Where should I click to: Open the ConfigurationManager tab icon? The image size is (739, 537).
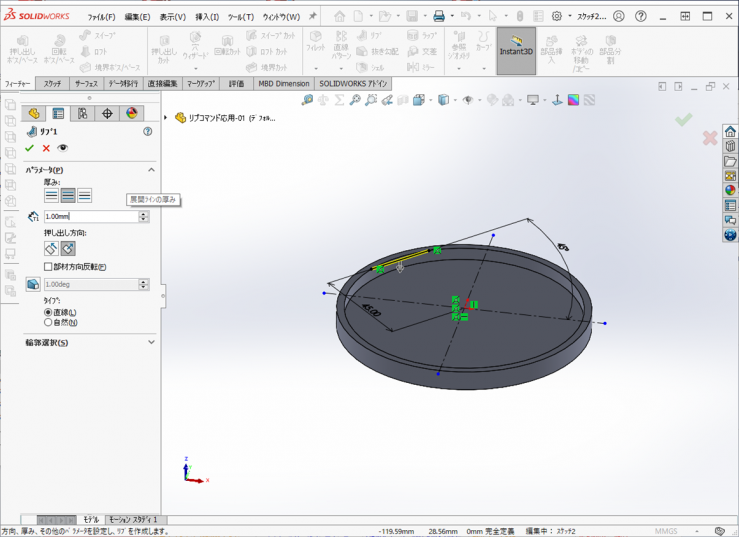pyautogui.click(x=83, y=114)
